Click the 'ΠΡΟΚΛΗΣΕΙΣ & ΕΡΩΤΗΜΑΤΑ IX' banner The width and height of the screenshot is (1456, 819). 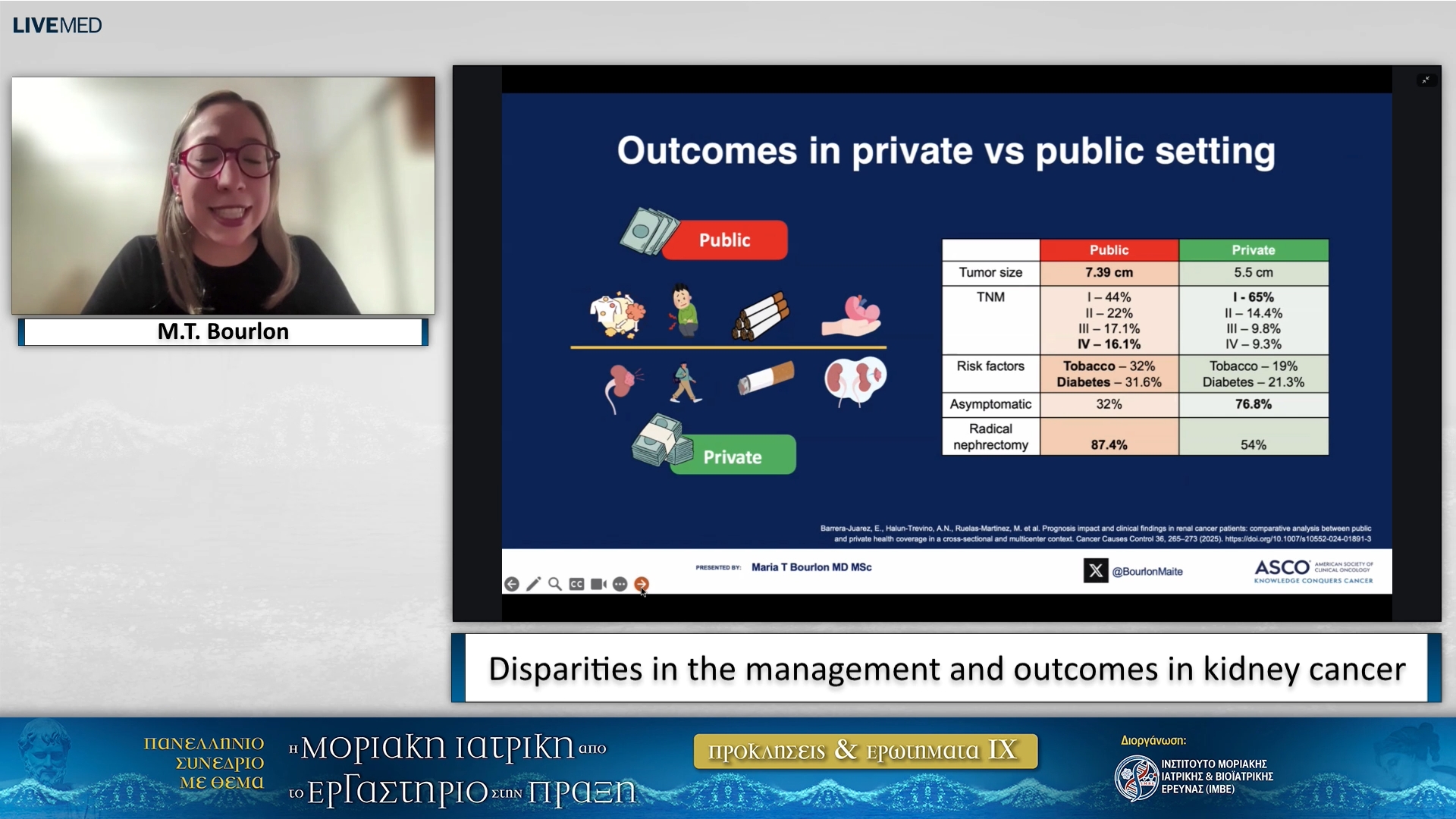865,751
